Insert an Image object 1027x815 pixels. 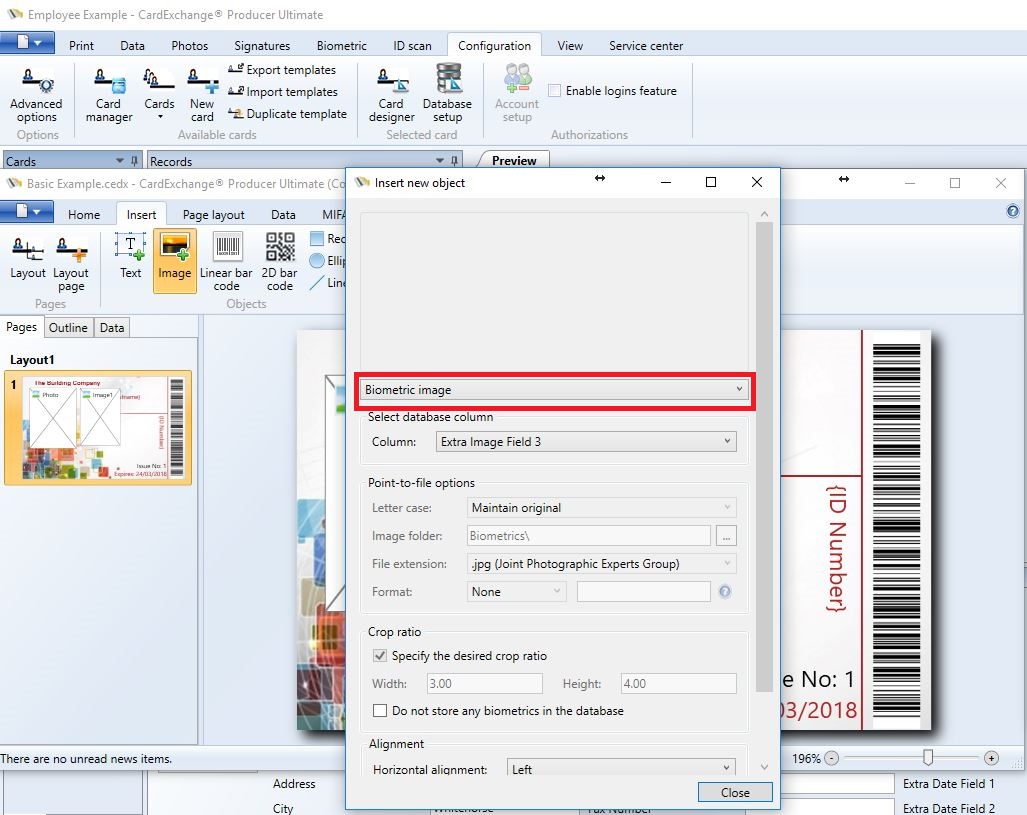[175, 260]
